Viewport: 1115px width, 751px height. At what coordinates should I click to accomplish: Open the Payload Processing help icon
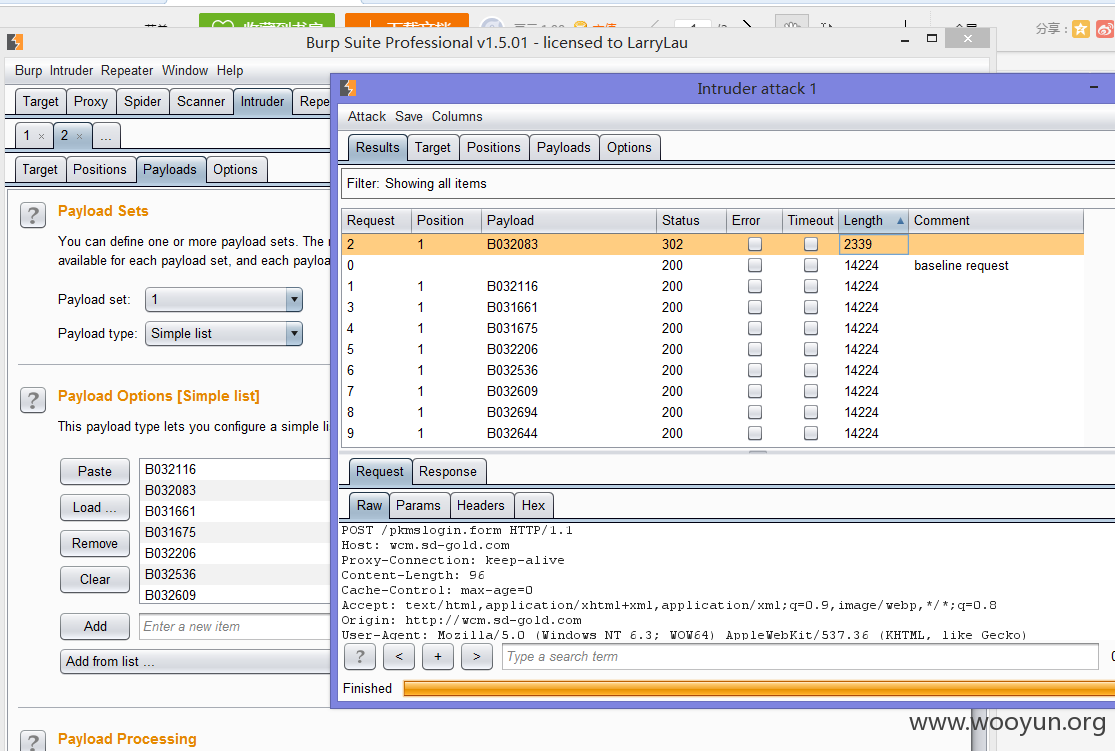[x=33, y=741]
